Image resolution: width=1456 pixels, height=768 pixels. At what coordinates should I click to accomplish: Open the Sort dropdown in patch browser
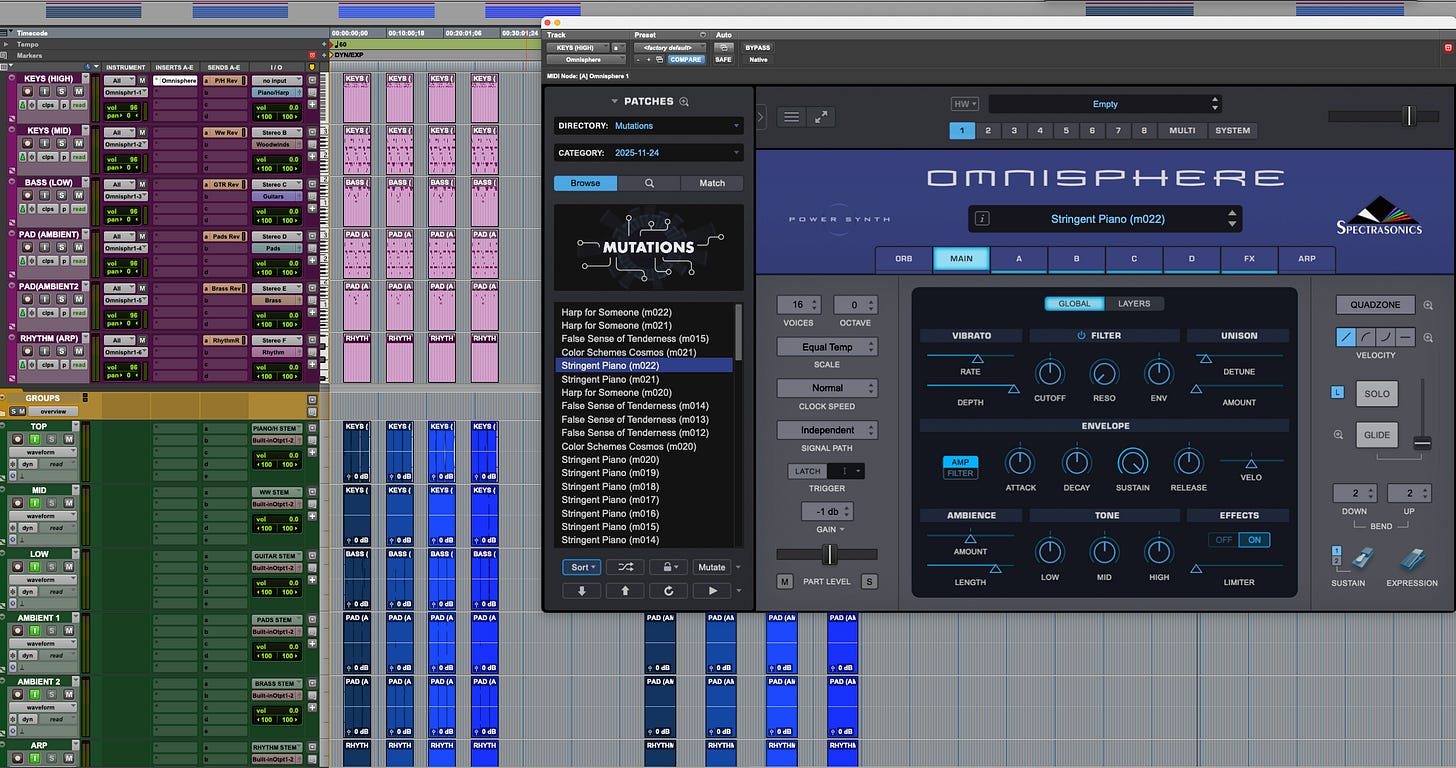coord(580,567)
